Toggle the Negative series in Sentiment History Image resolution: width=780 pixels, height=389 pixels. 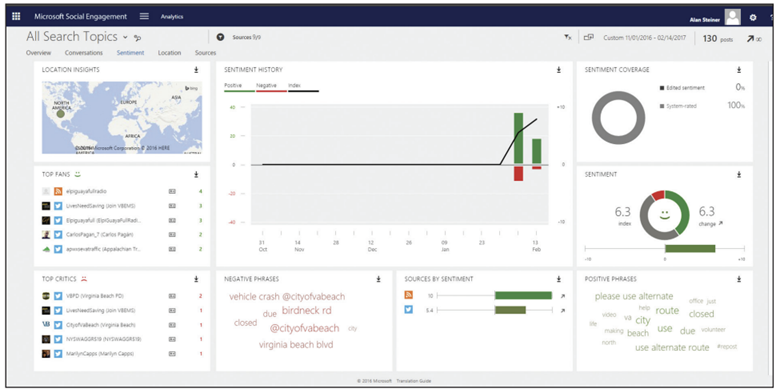click(271, 87)
